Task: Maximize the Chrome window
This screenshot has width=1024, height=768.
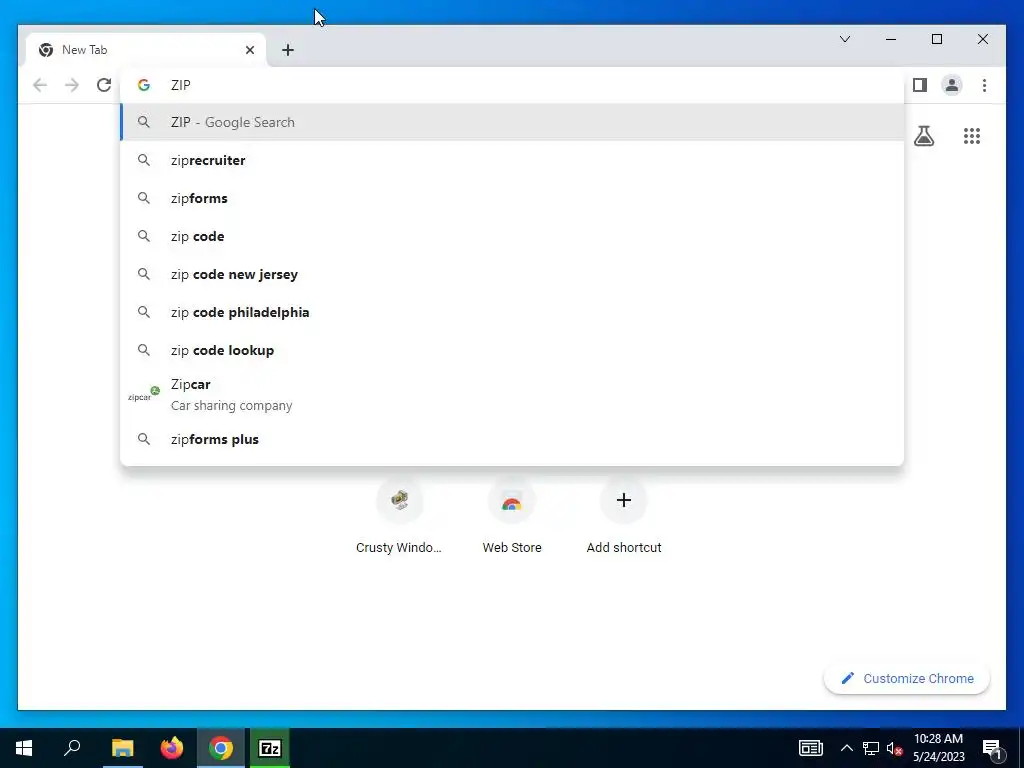Action: click(936, 39)
